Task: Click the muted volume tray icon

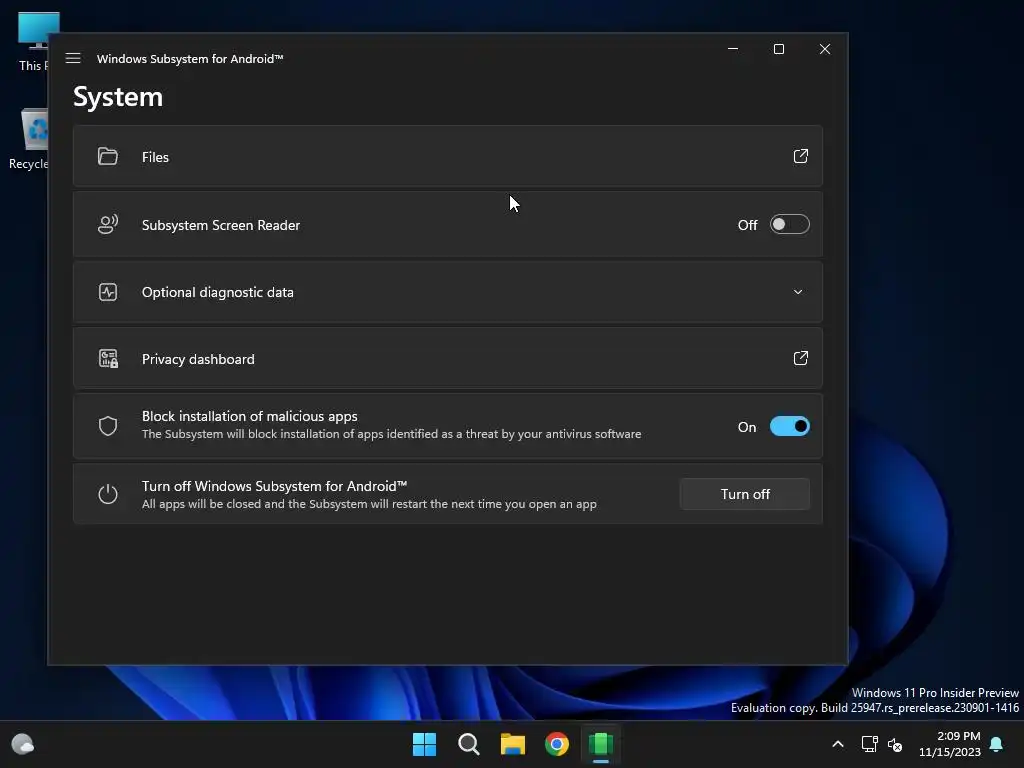Action: pos(895,744)
